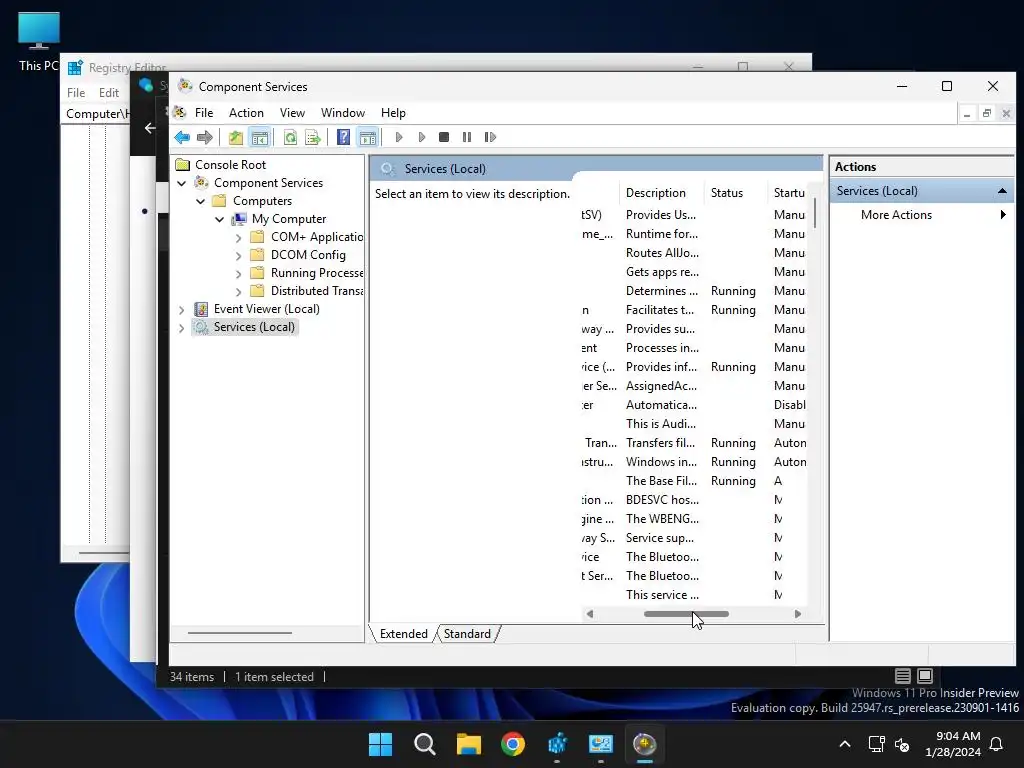
Task: Switch to the Extended tab
Action: 404,634
